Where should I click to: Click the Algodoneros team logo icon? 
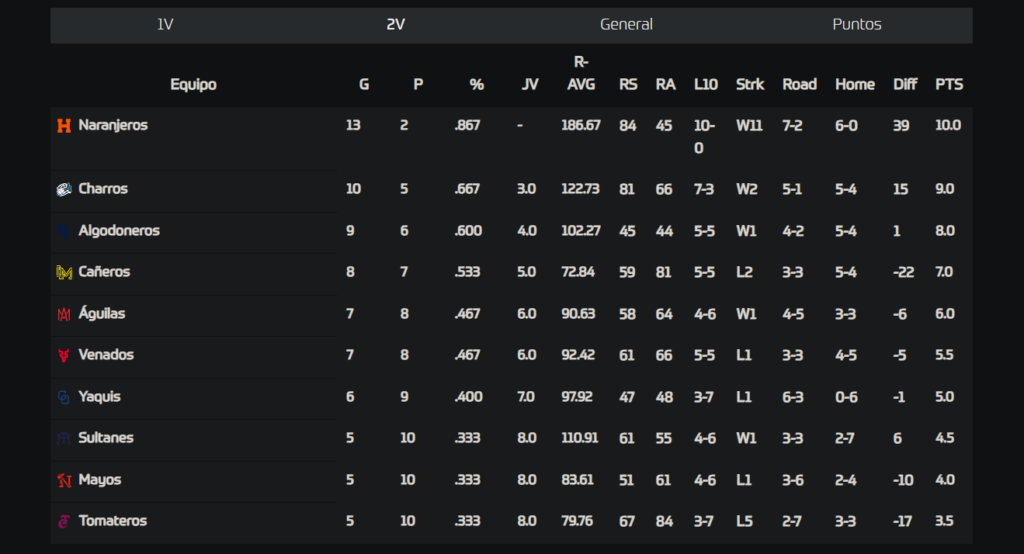64,231
